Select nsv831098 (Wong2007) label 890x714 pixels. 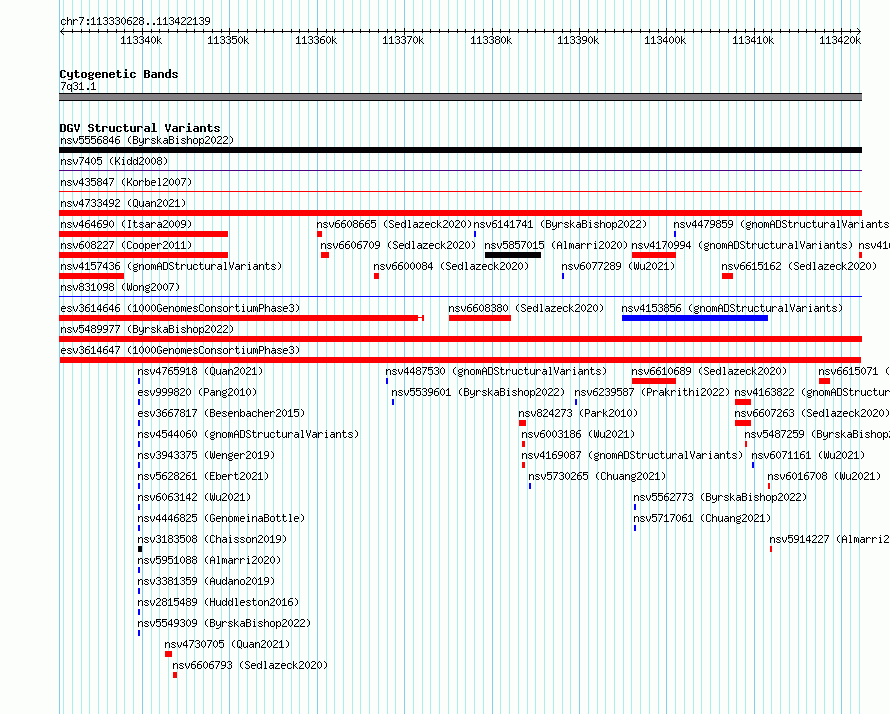(x=120, y=287)
